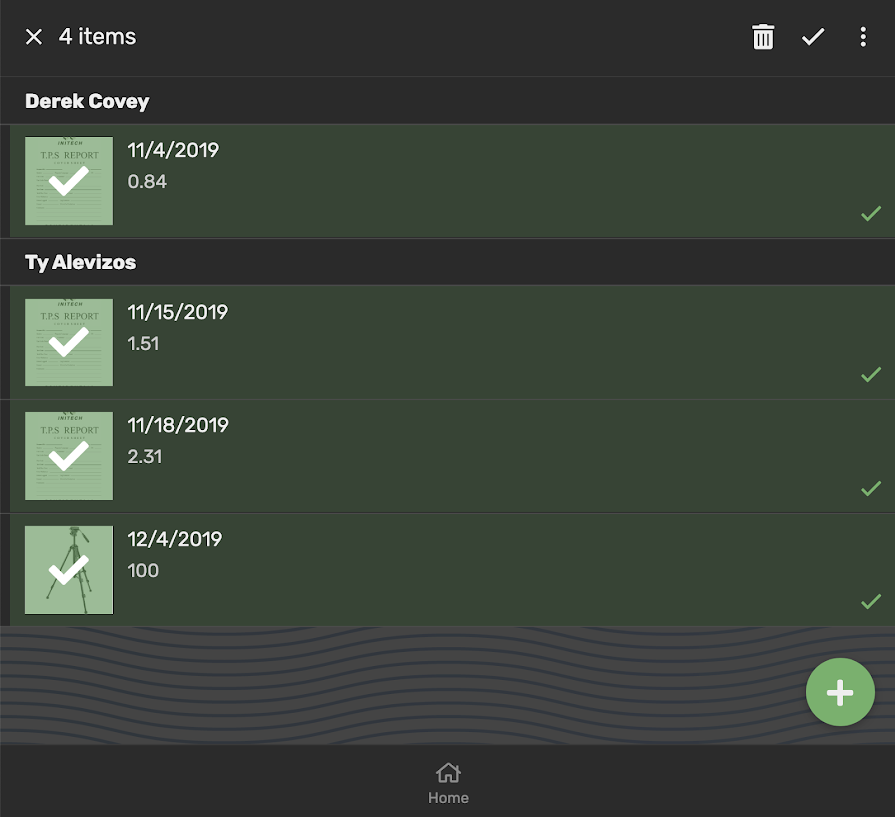Click green status check on 12/4/2019 row

pyautogui.click(x=871, y=601)
